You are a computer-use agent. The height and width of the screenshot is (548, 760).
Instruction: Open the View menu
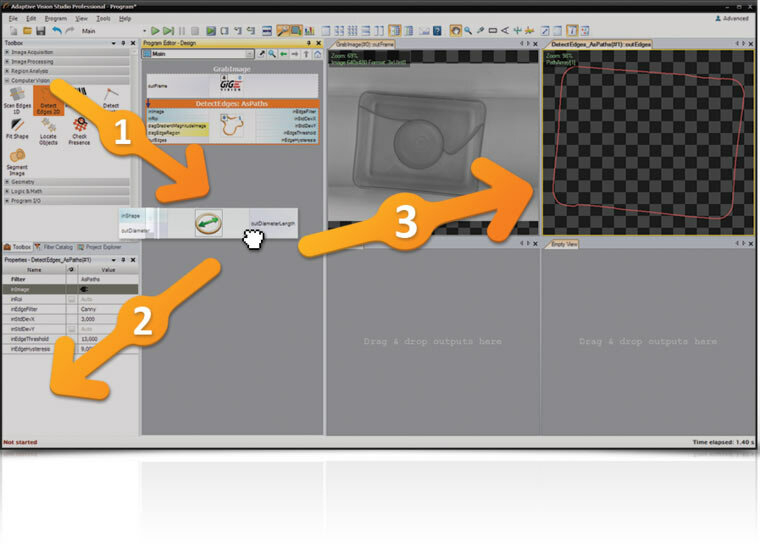81,18
